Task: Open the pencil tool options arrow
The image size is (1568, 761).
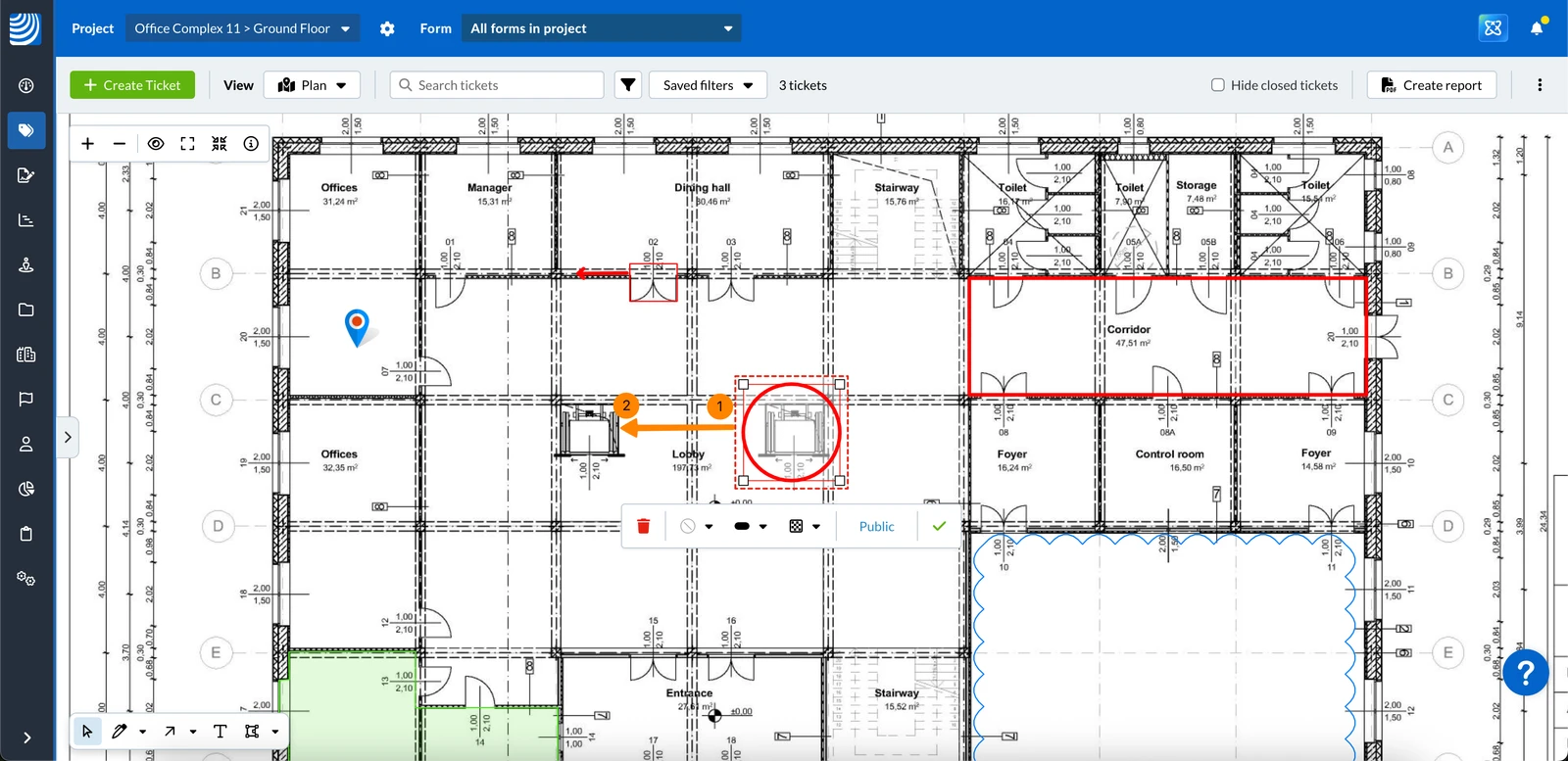Action: pos(143,732)
